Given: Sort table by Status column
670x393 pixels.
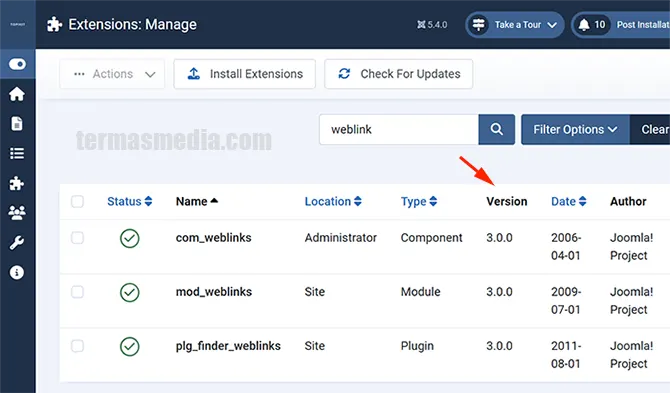Looking at the screenshot, I should [129, 201].
